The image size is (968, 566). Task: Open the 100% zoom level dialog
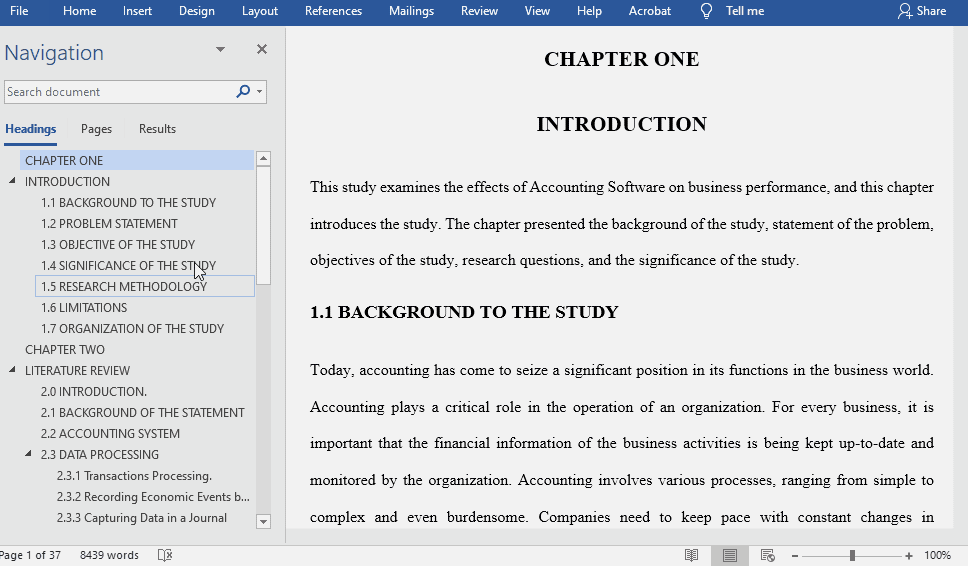(x=937, y=556)
